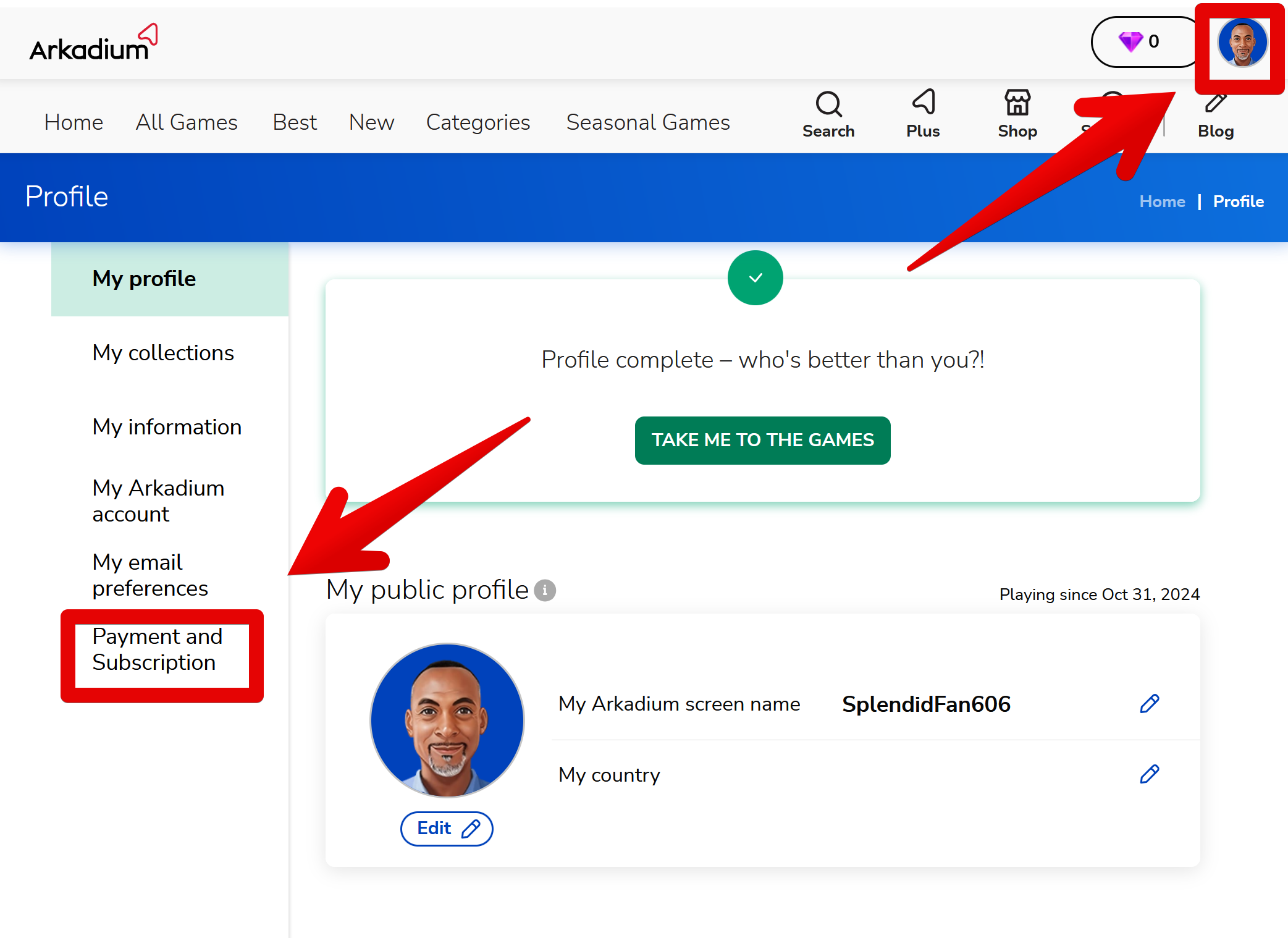Follow the Home breadcrumb link
This screenshot has height=938, width=1288.
click(x=1162, y=201)
